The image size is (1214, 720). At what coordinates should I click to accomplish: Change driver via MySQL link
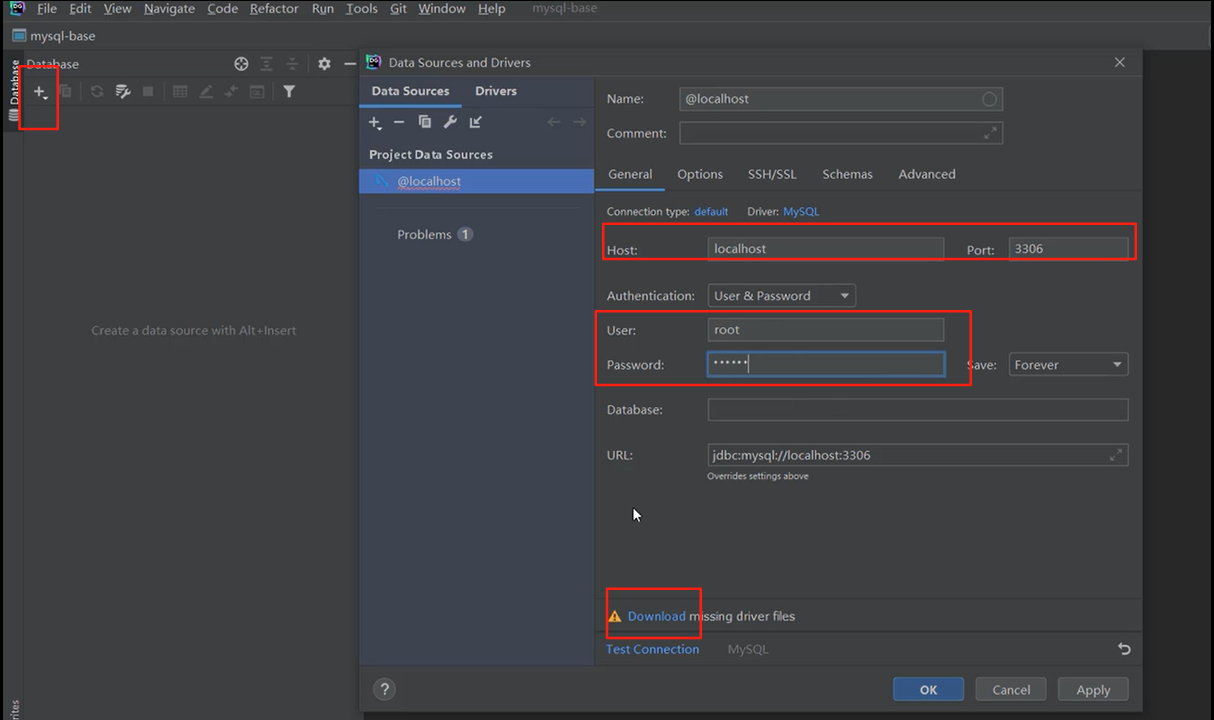click(x=801, y=212)
